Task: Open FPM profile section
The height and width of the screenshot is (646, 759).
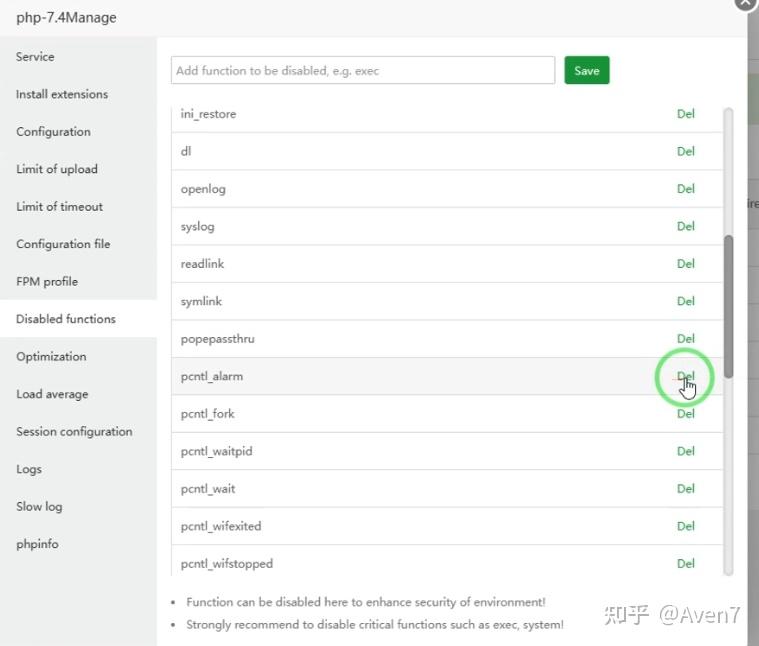Action: point(47,282)
